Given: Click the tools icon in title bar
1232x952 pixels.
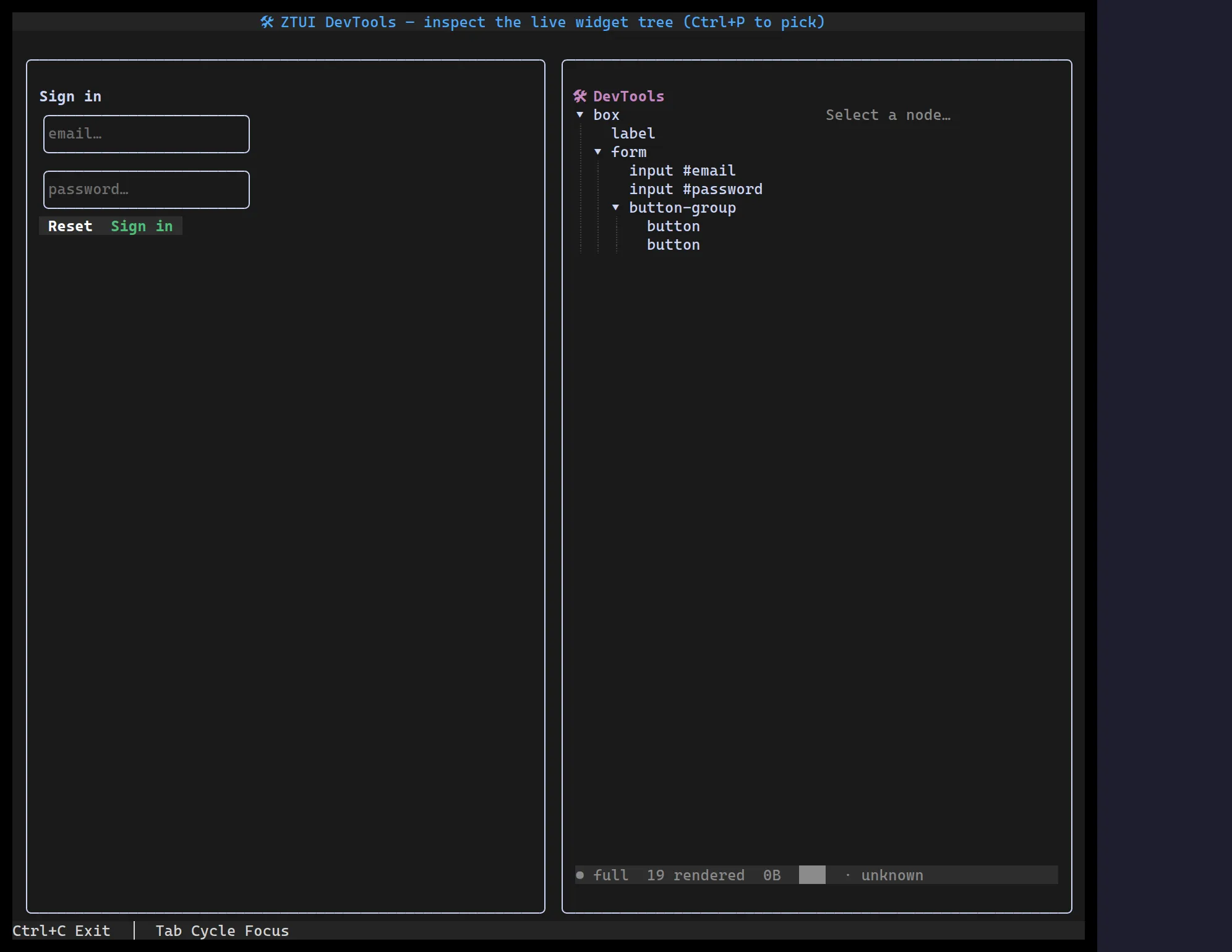Looking at the screenshot, I should tap(267, 22).
